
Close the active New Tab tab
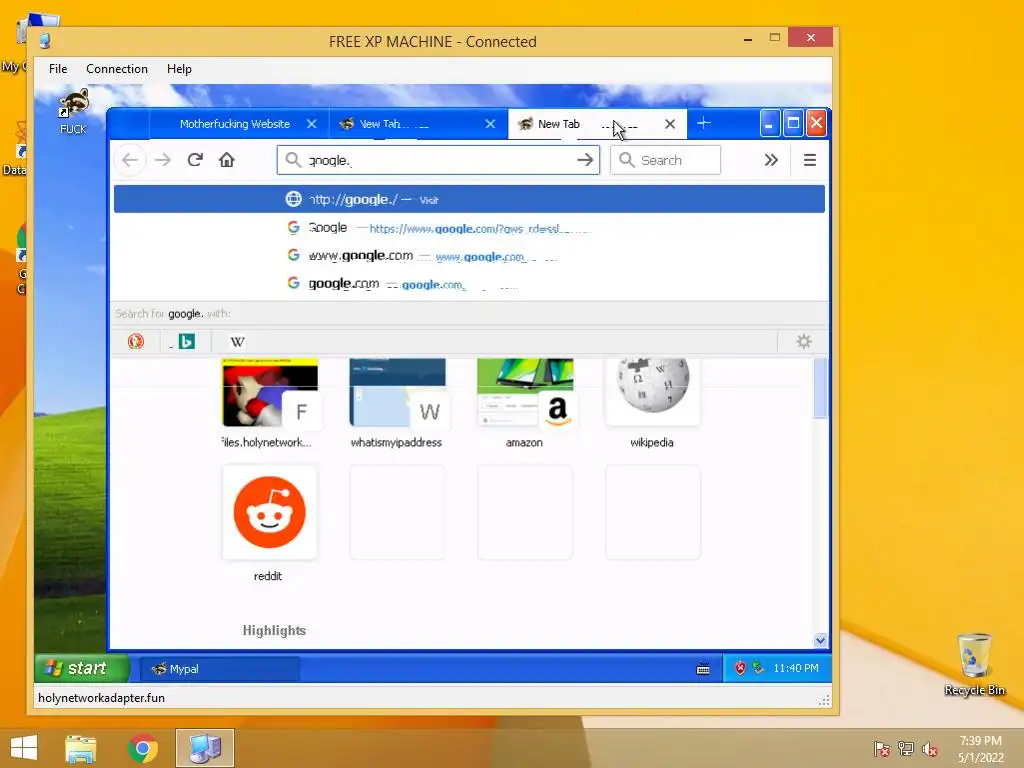coord(669,124)
